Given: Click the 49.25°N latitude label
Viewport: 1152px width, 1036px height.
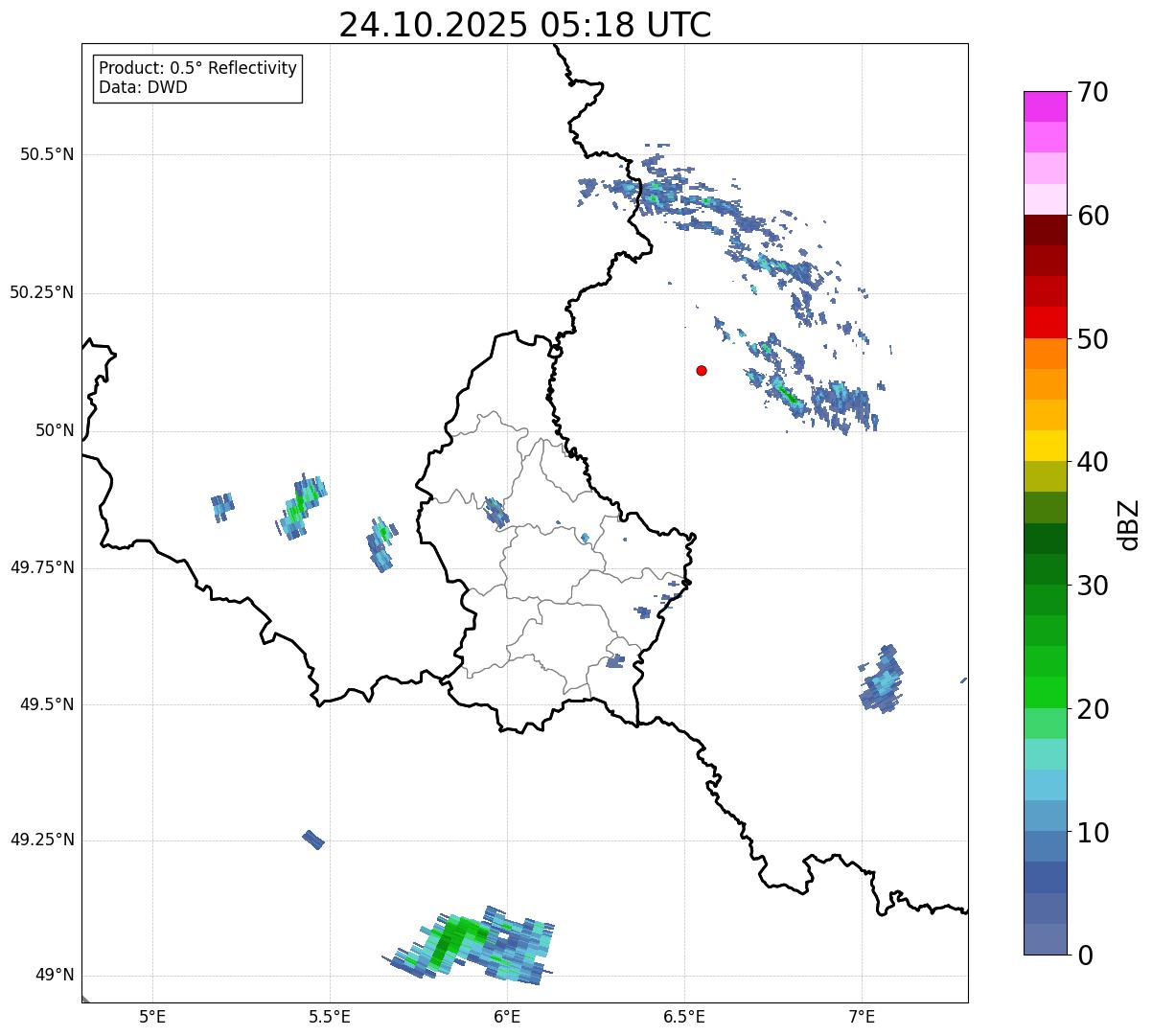Looking at the screenshot, I should [x=42, y=840].
